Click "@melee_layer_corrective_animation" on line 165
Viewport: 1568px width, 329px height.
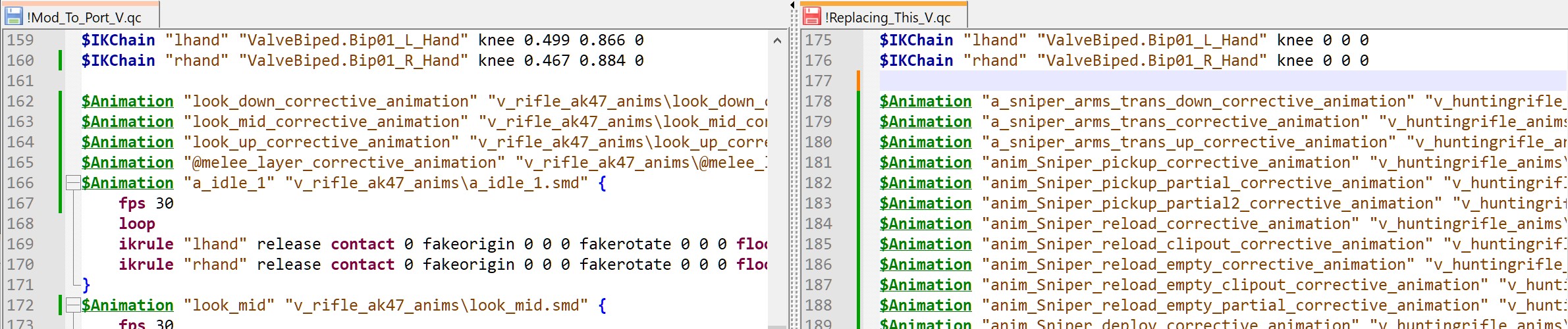coord(344,163)
